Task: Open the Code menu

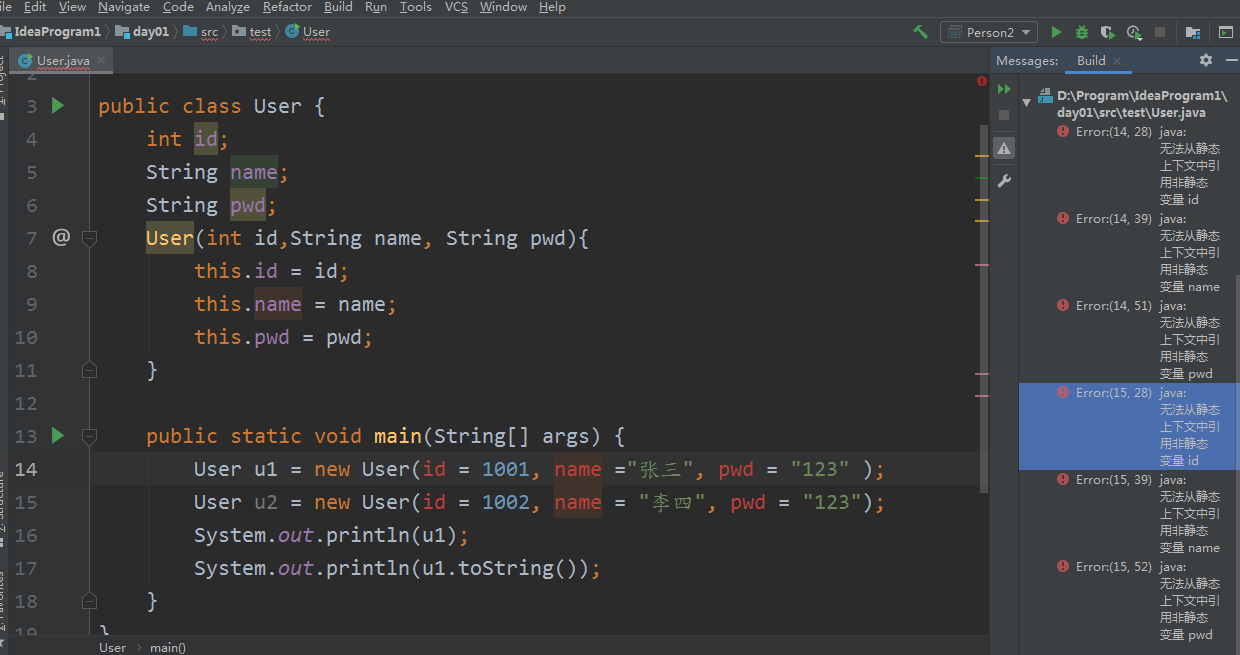Action: coord(178,7)
